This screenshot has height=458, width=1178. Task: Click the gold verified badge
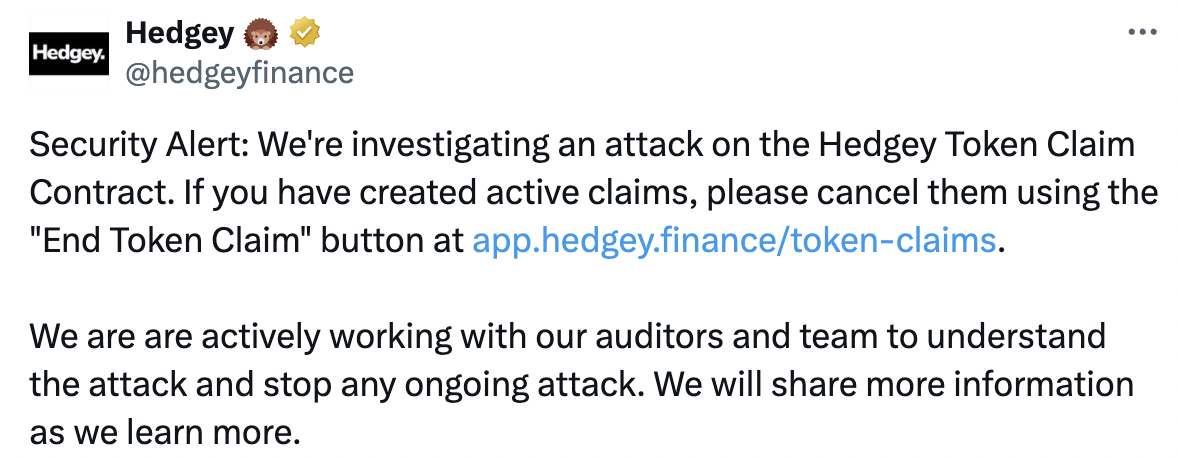pos(304,34)
